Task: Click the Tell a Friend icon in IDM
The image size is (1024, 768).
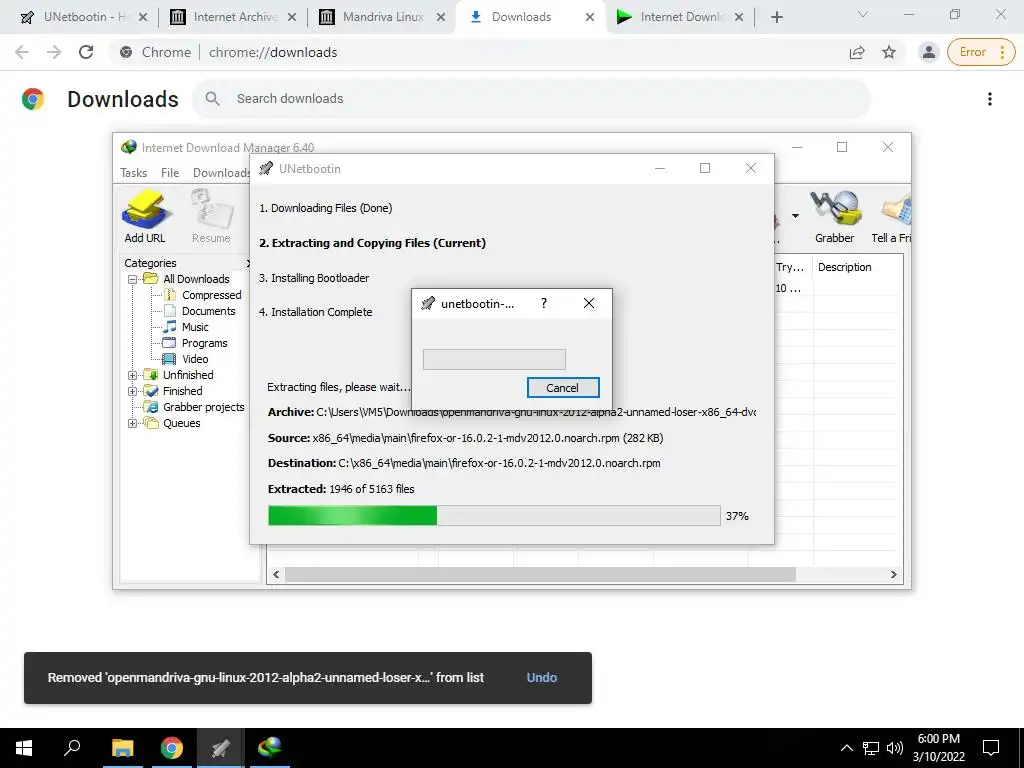Action: pos(892,216)
